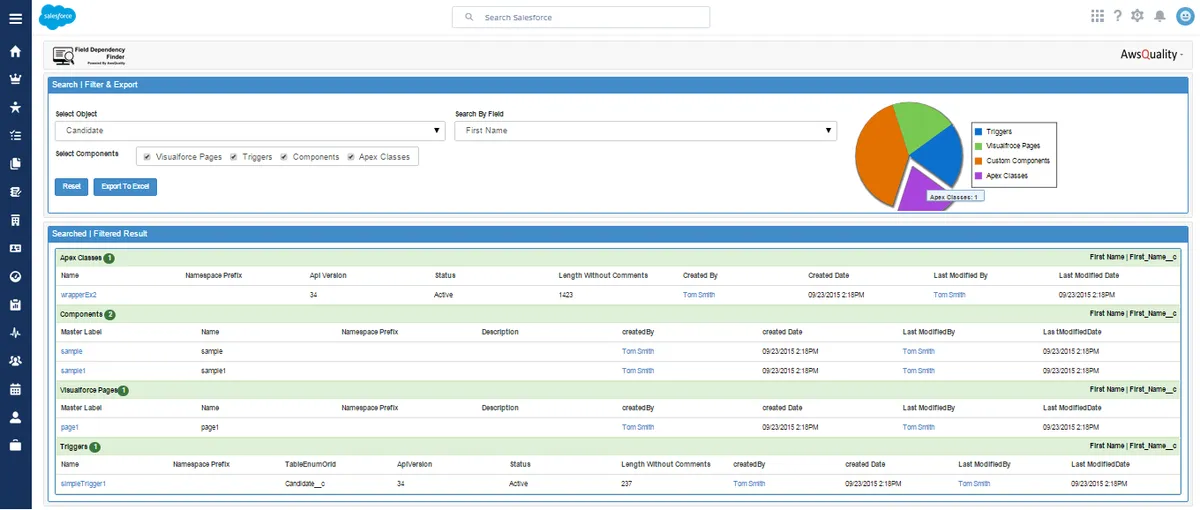Toggle the Apex Classes checkbox
The height and width of the screenshot is (510, 1200).
tap(350, 157)
